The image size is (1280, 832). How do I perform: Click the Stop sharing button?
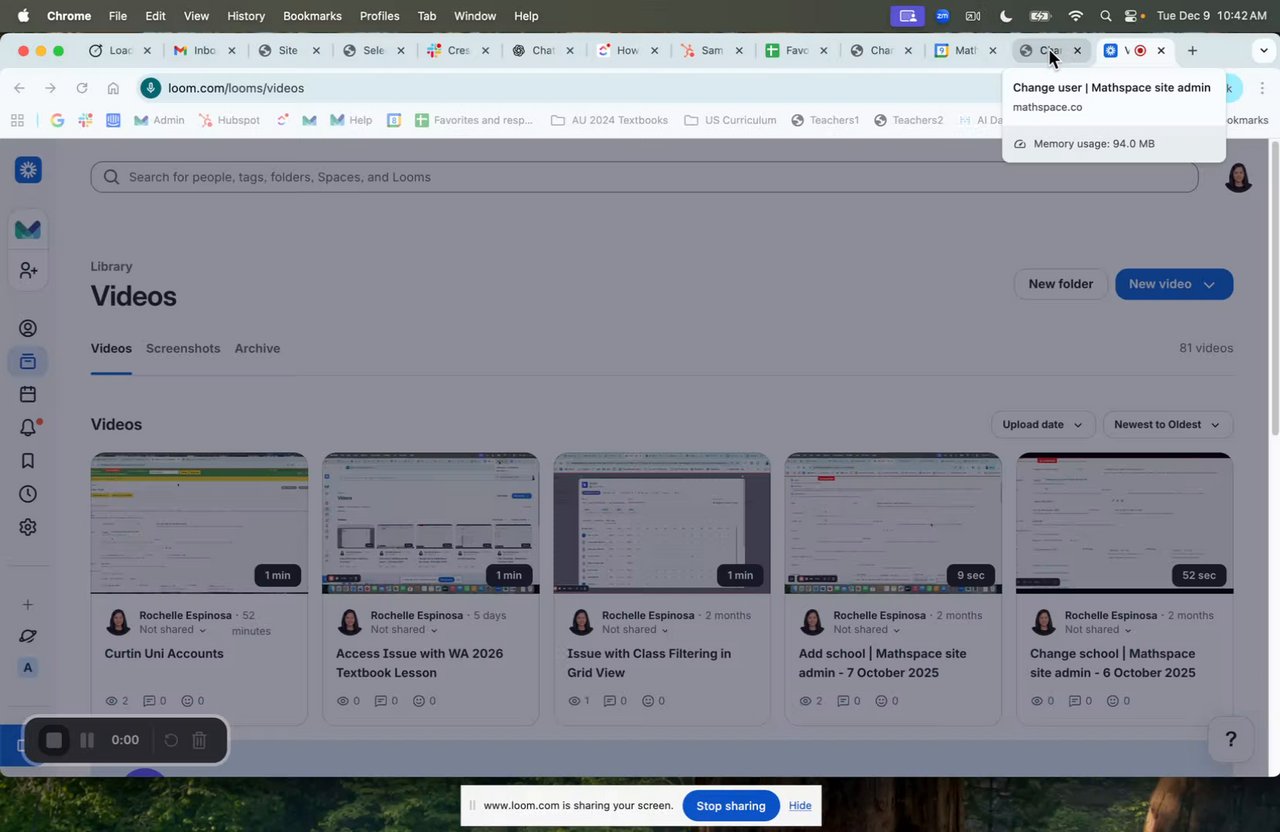(731, 806)
